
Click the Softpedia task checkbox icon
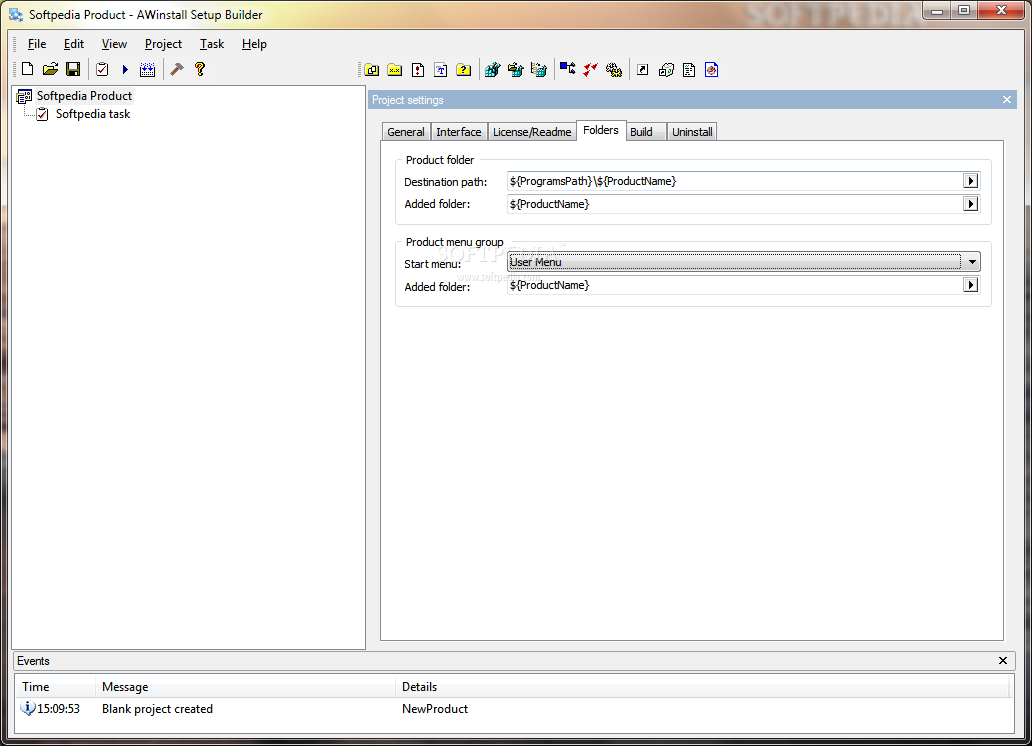[x=42, y=115]
